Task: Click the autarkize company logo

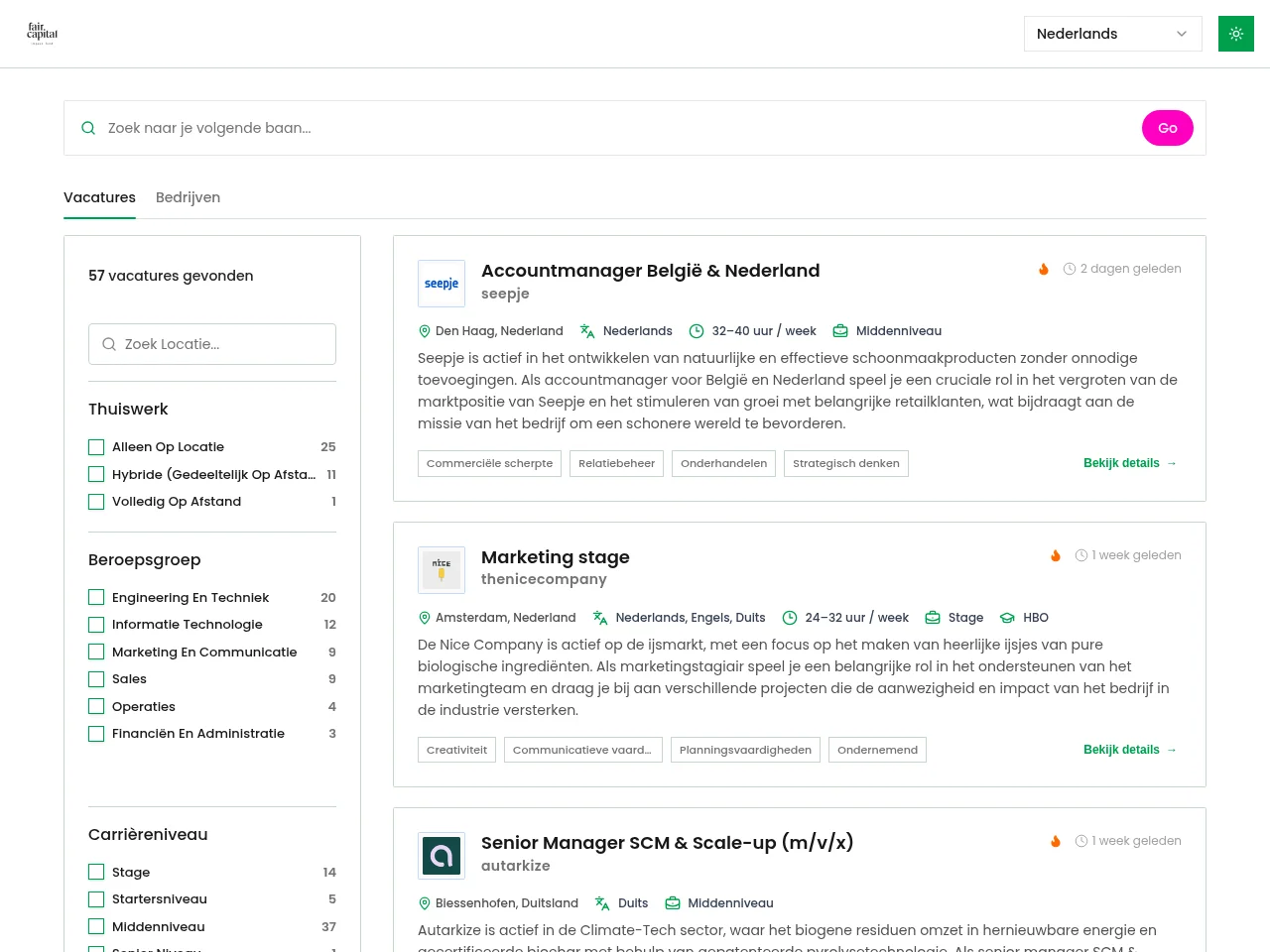Action: [442, 856]
